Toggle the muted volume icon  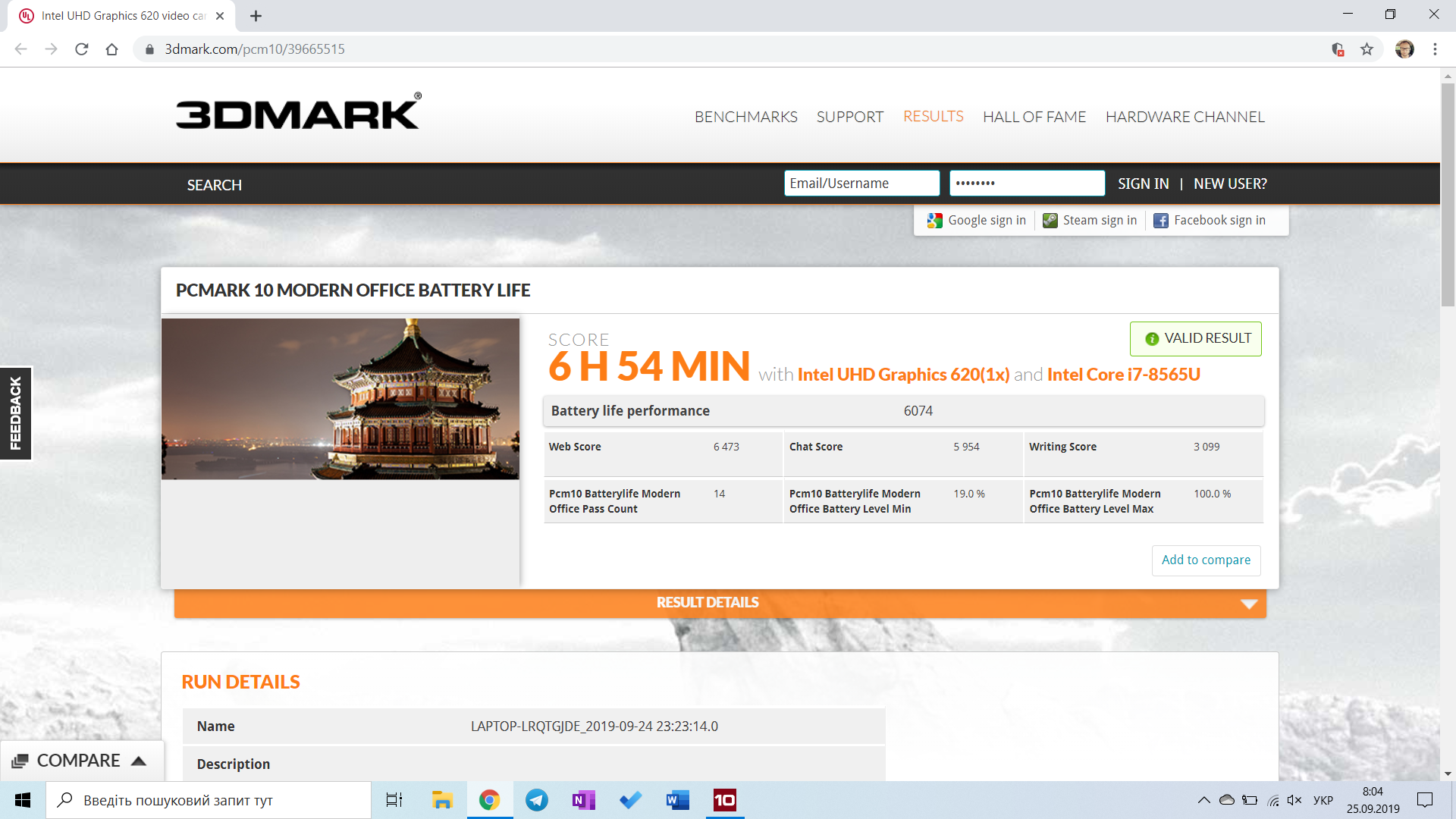tap(1294, 800)
